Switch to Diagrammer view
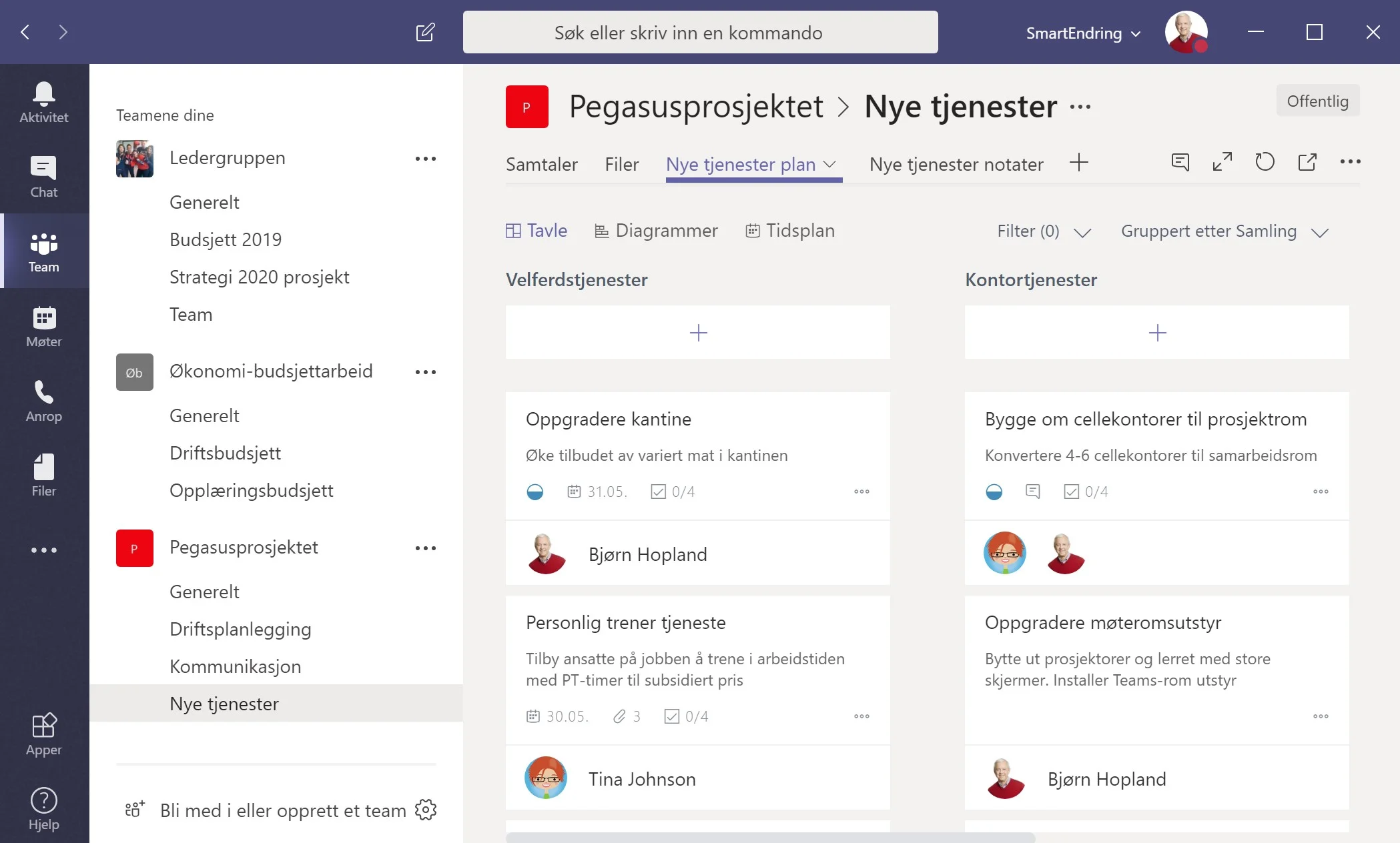Viewport: 1400px width, 843px height. [x=656, y=231]
